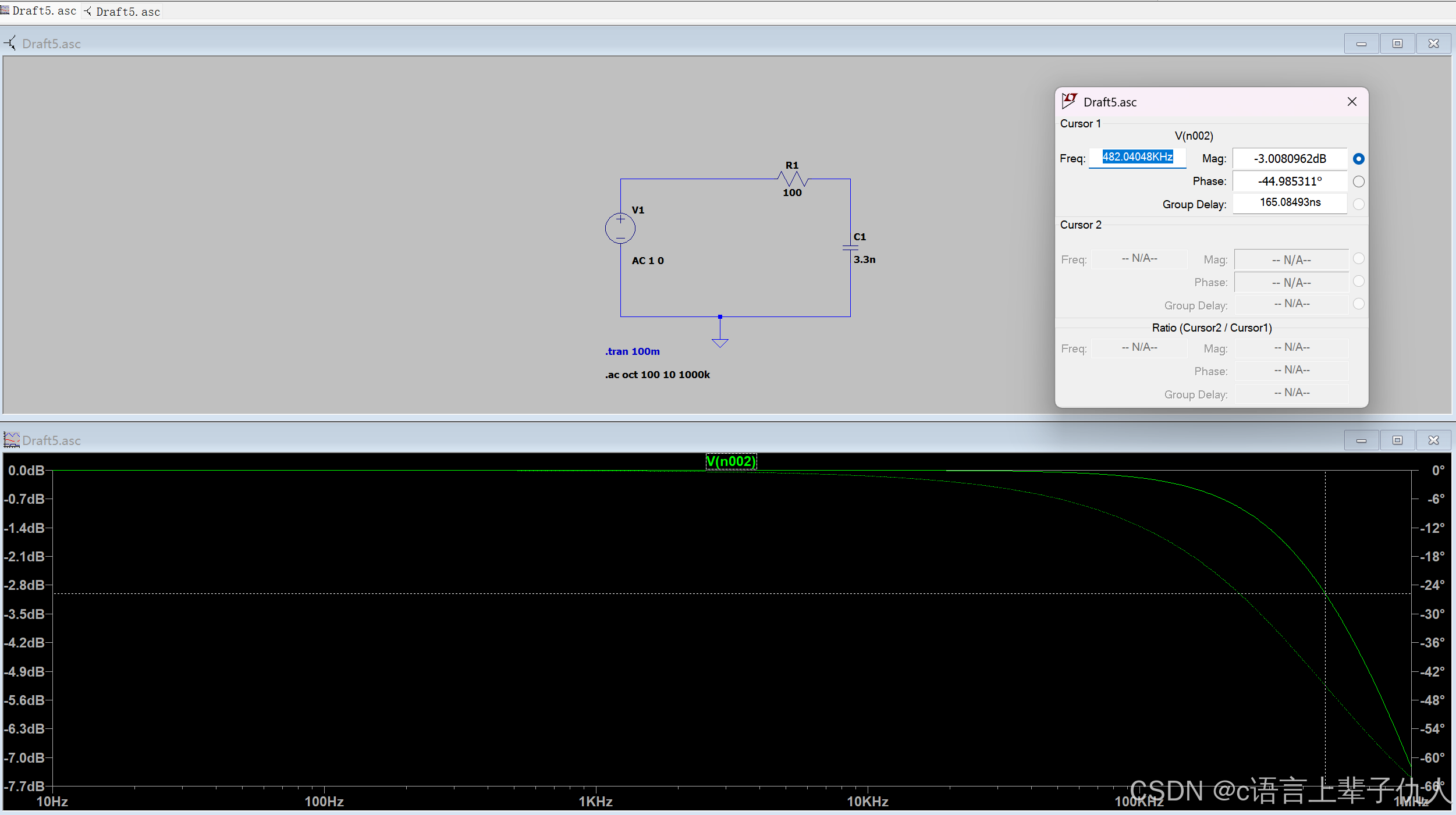Image resolution: width=1456 pixels, height=815 pixels.
Task: Click the AC 1 0 source value
Action: pos(648,261)
